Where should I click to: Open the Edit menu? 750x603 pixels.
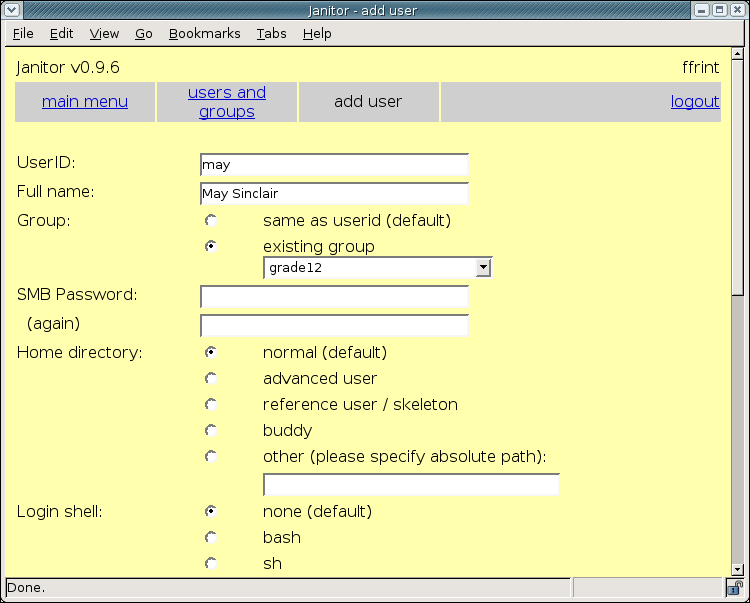pyautogui.click(x=61, y=33)
